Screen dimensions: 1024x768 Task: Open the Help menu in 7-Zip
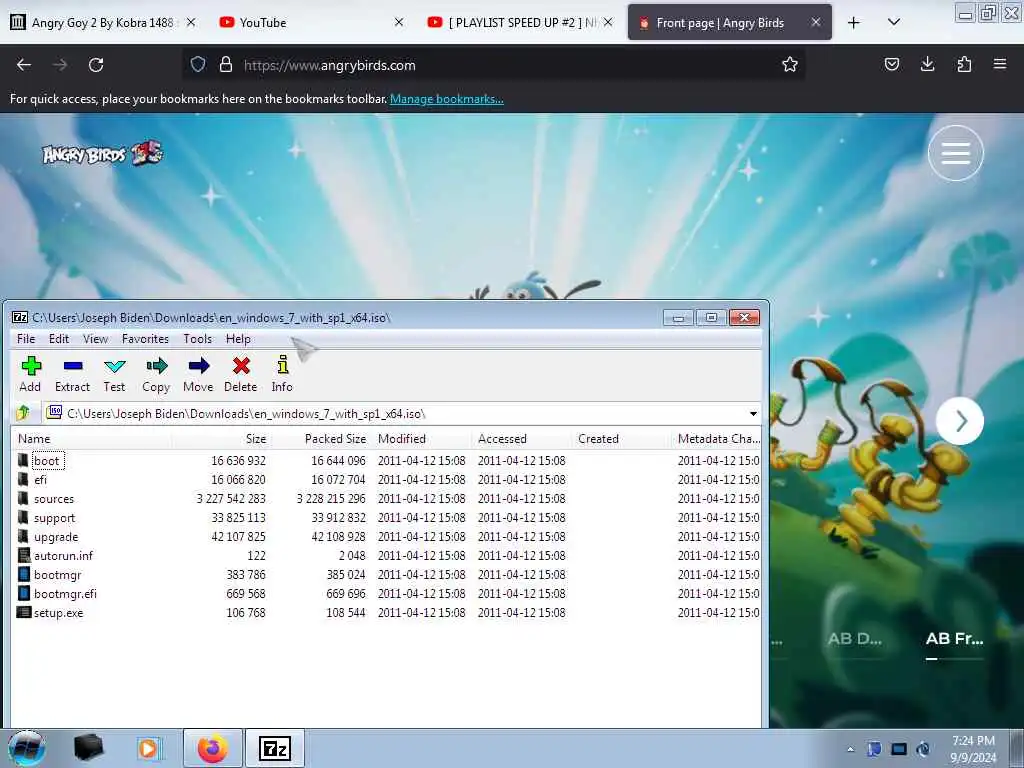click(238, 339)
